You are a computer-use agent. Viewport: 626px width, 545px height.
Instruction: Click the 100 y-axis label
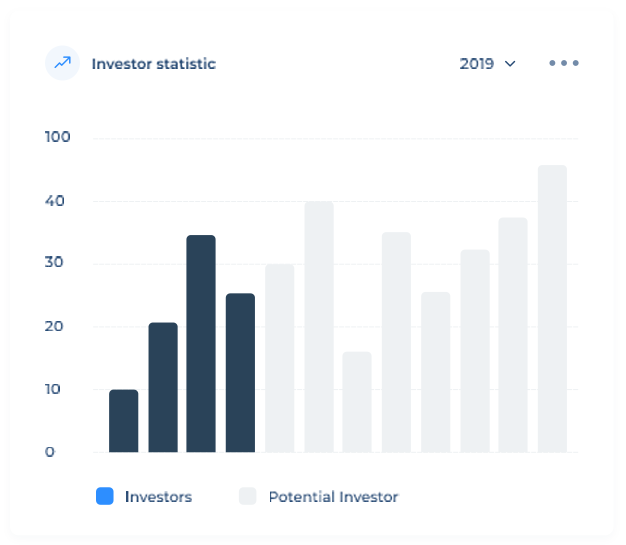coord(58,137)
